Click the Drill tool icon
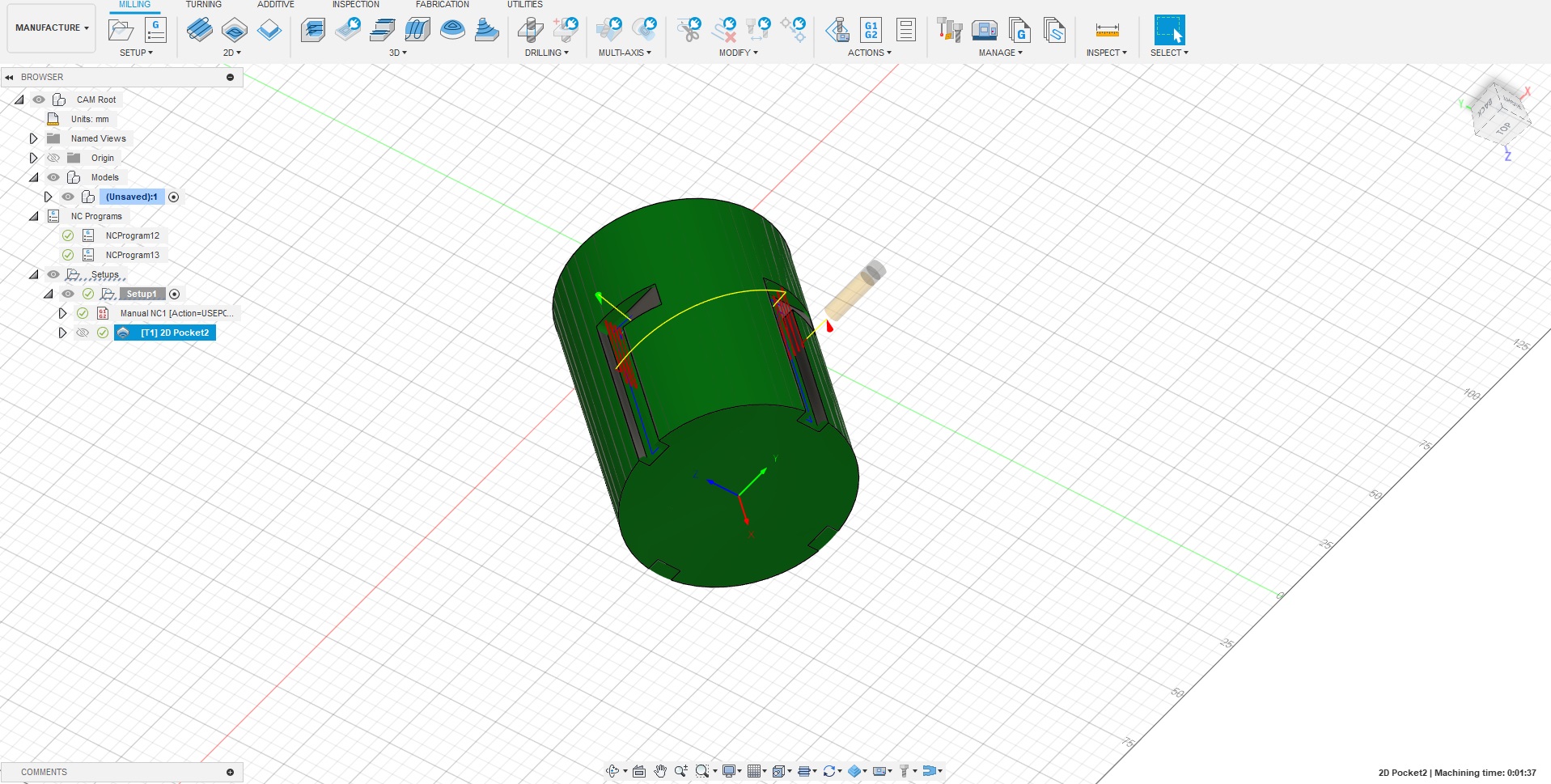This screenshot has width=1551, height=784. [x=530, y=31]
